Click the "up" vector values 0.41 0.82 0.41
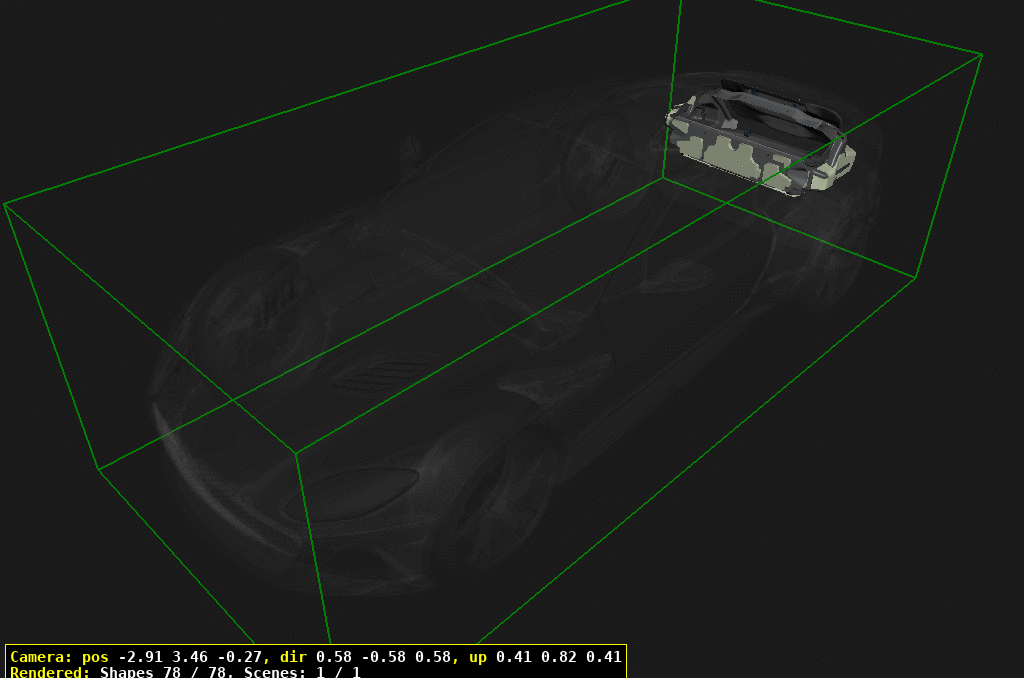 [558, 657]
